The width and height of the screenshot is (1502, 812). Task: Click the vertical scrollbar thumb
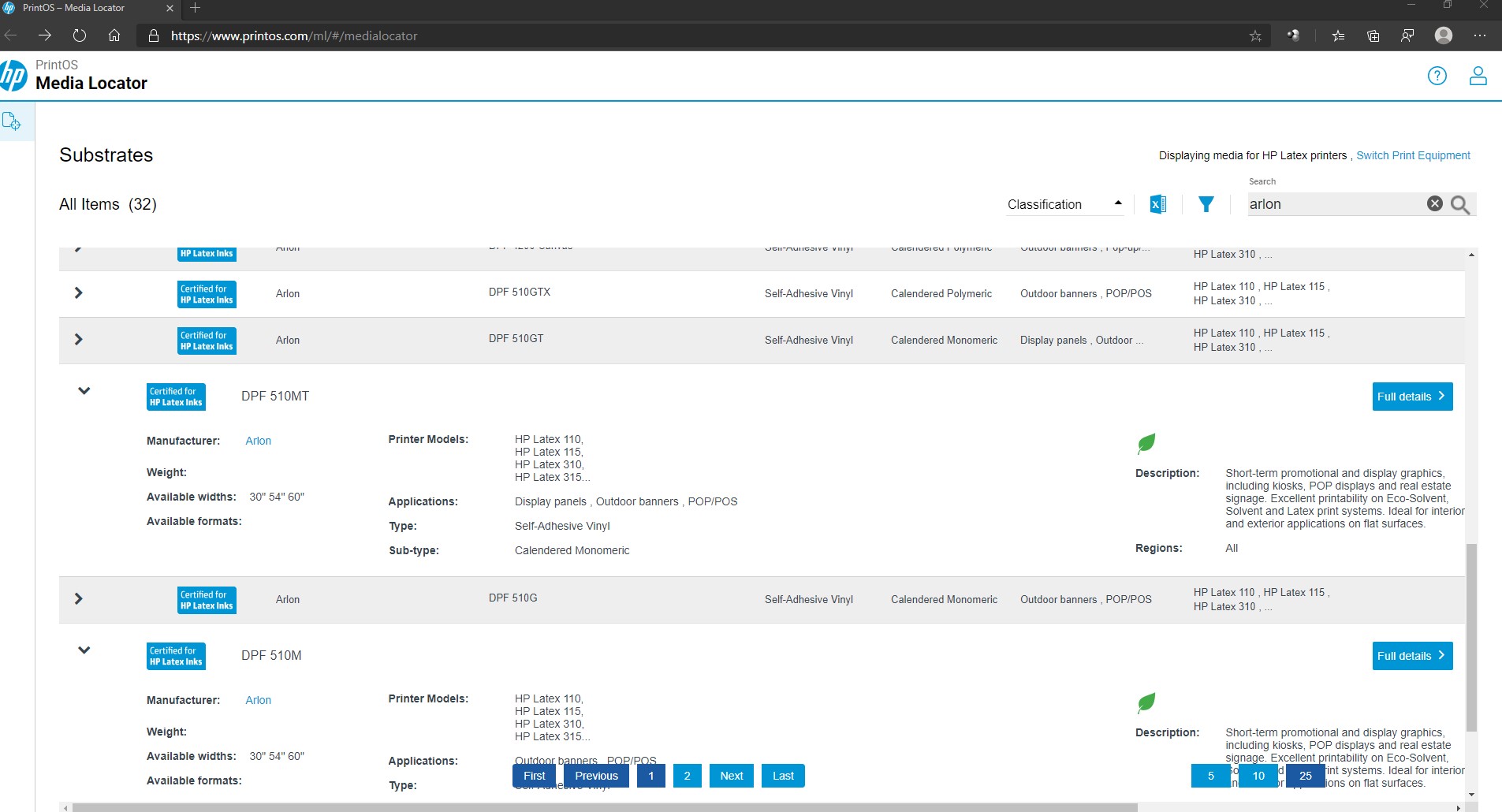1471,637
